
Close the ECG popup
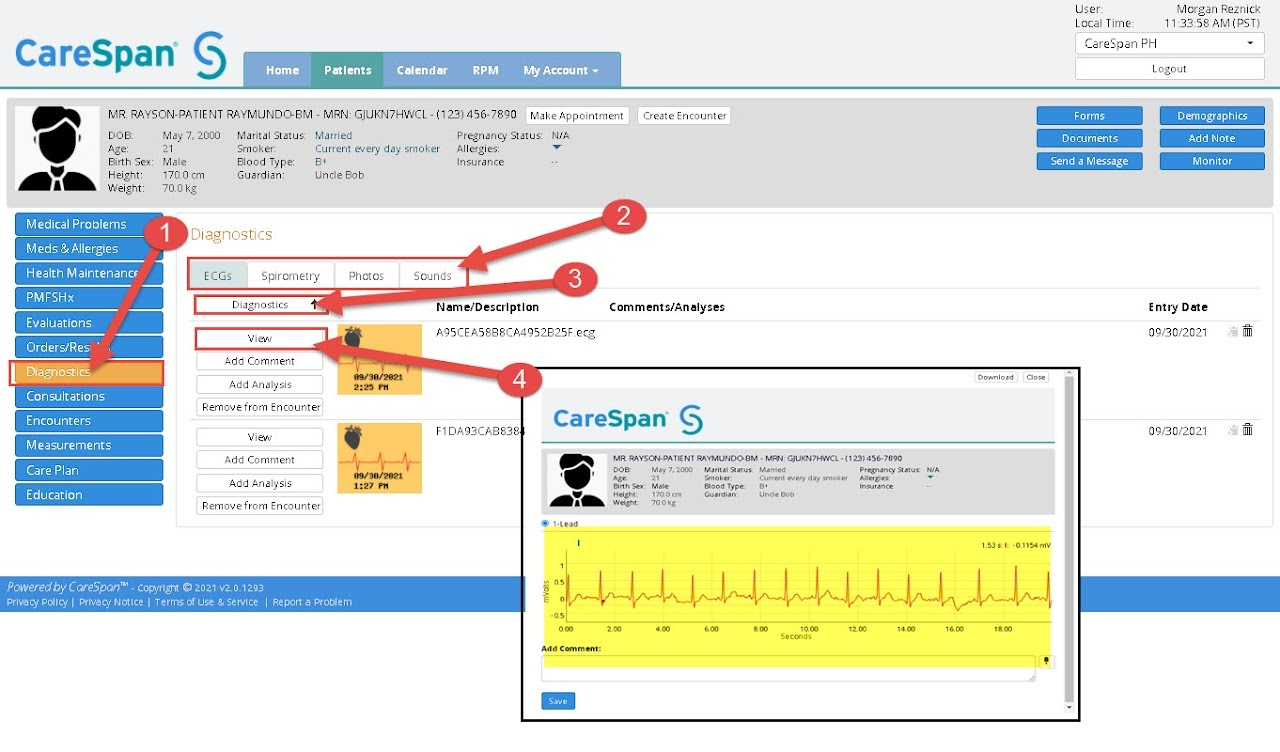pos(1035,377)
